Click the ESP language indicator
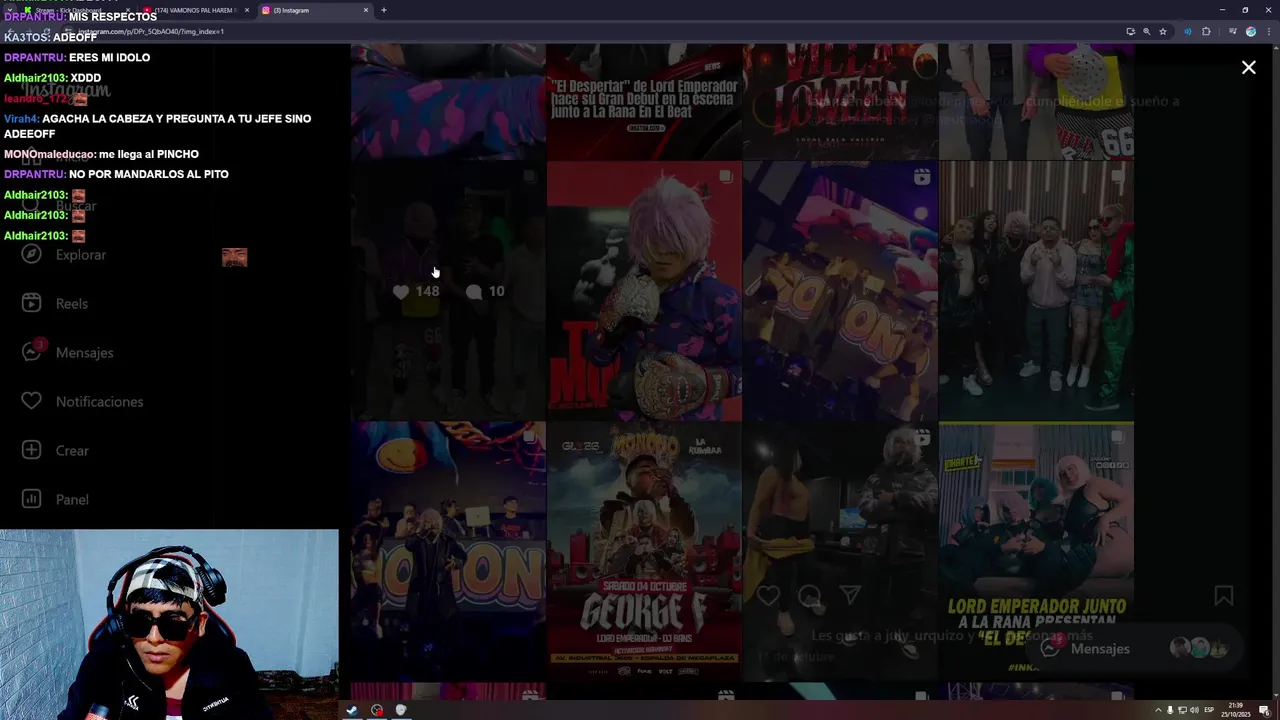 (1208, 710)
